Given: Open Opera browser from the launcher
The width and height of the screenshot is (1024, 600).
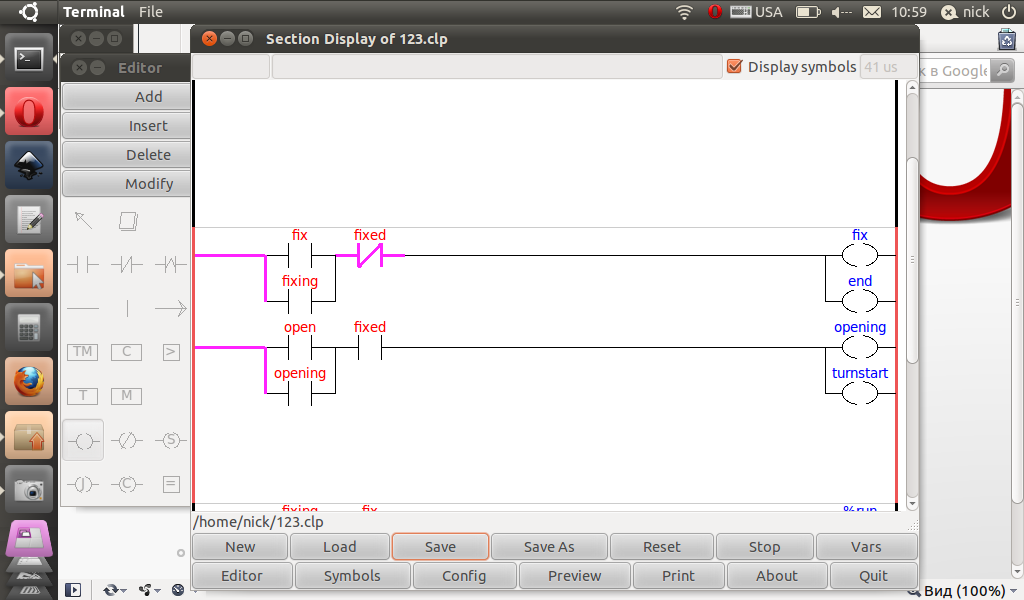Looking at the screenshot, I should (29, 112).
